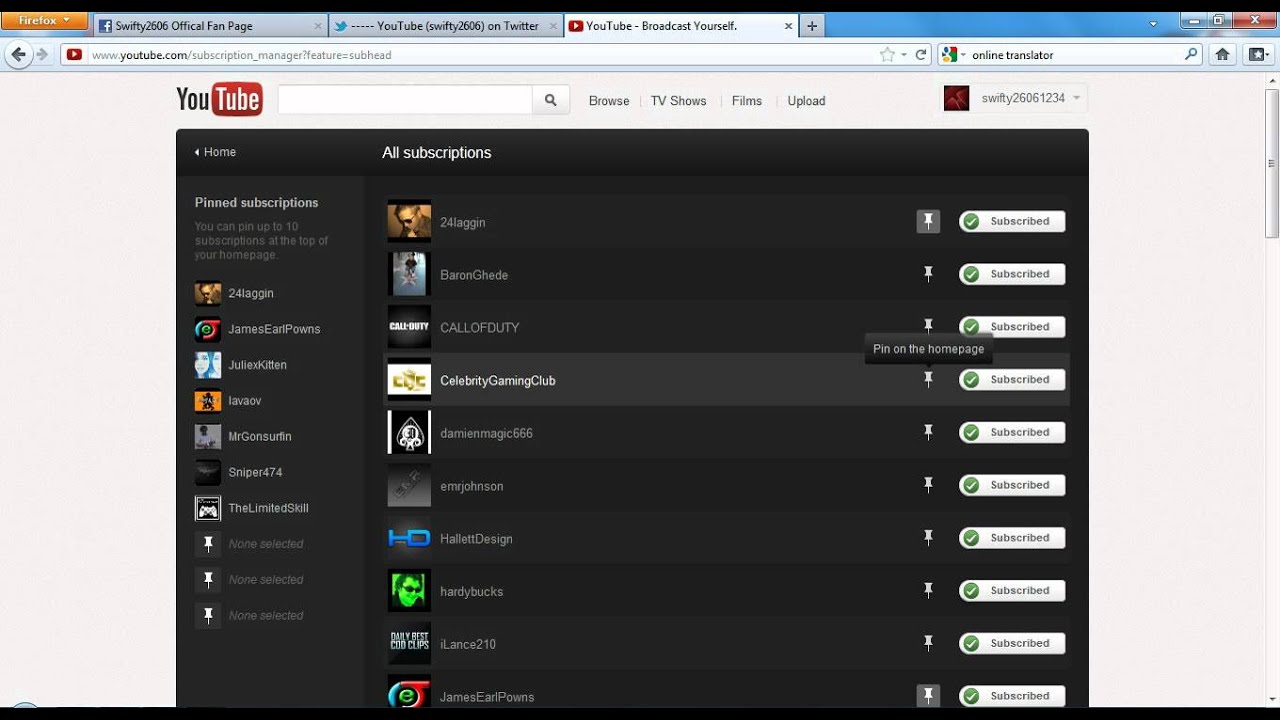Click Subscribed button for iLance210

[x=1012, y=643]
